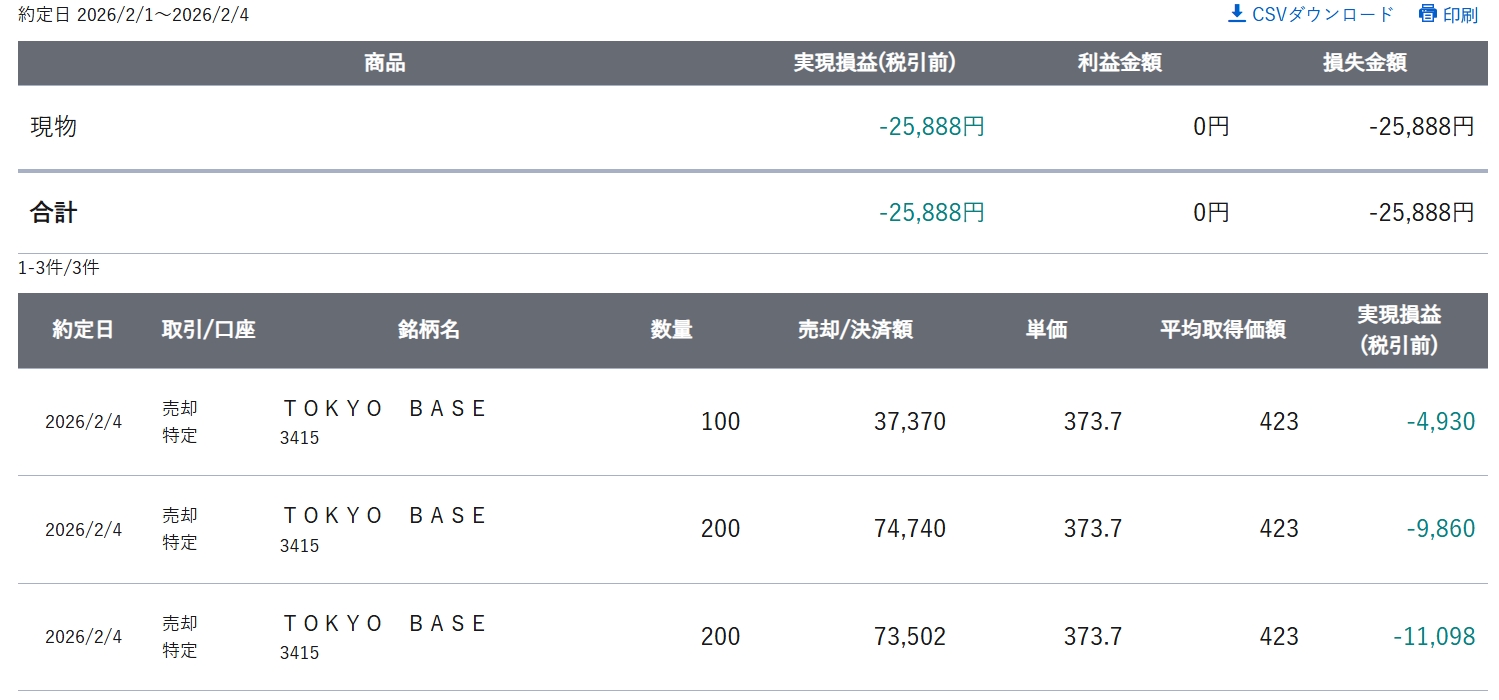The image size is (1499, 700).
Task: Click the printer icon
Action: 1428,14
